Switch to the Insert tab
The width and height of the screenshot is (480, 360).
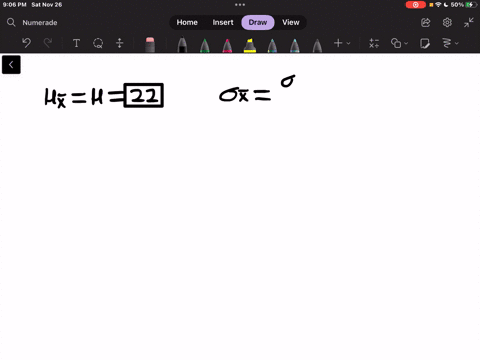point(223,22)
